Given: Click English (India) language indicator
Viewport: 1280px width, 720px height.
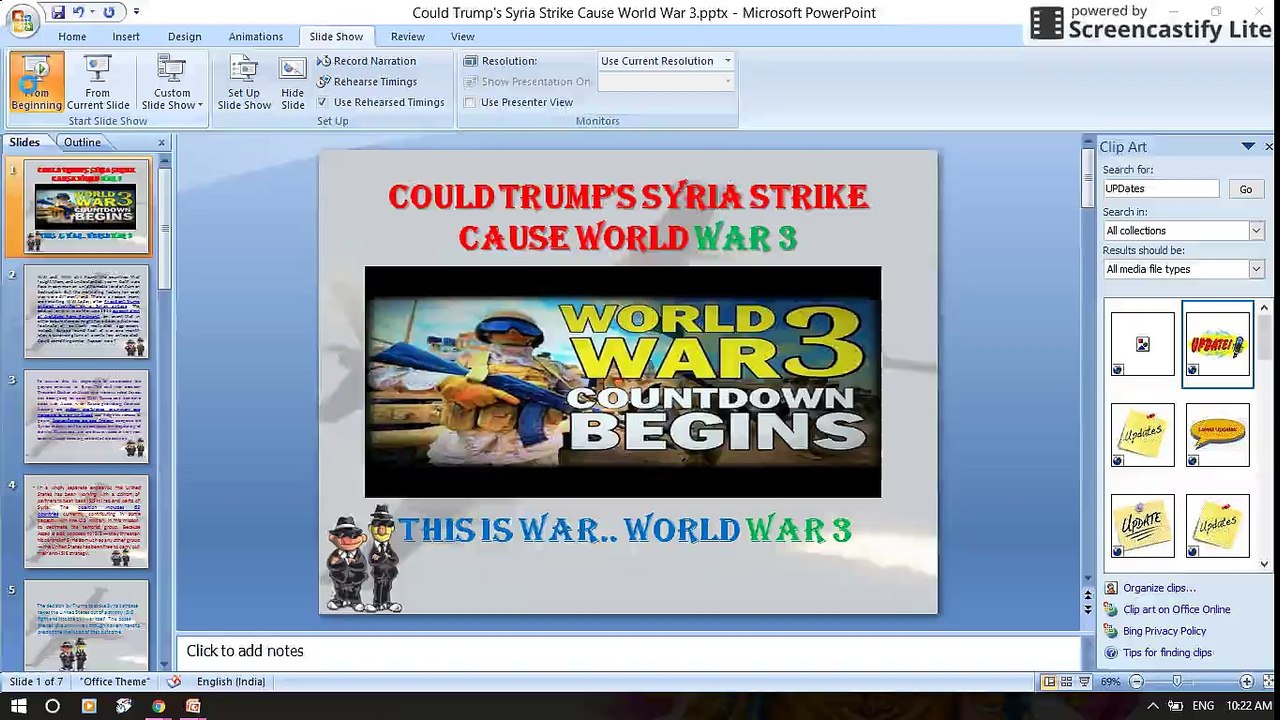Looking at the screenshot, I should 231,682.
